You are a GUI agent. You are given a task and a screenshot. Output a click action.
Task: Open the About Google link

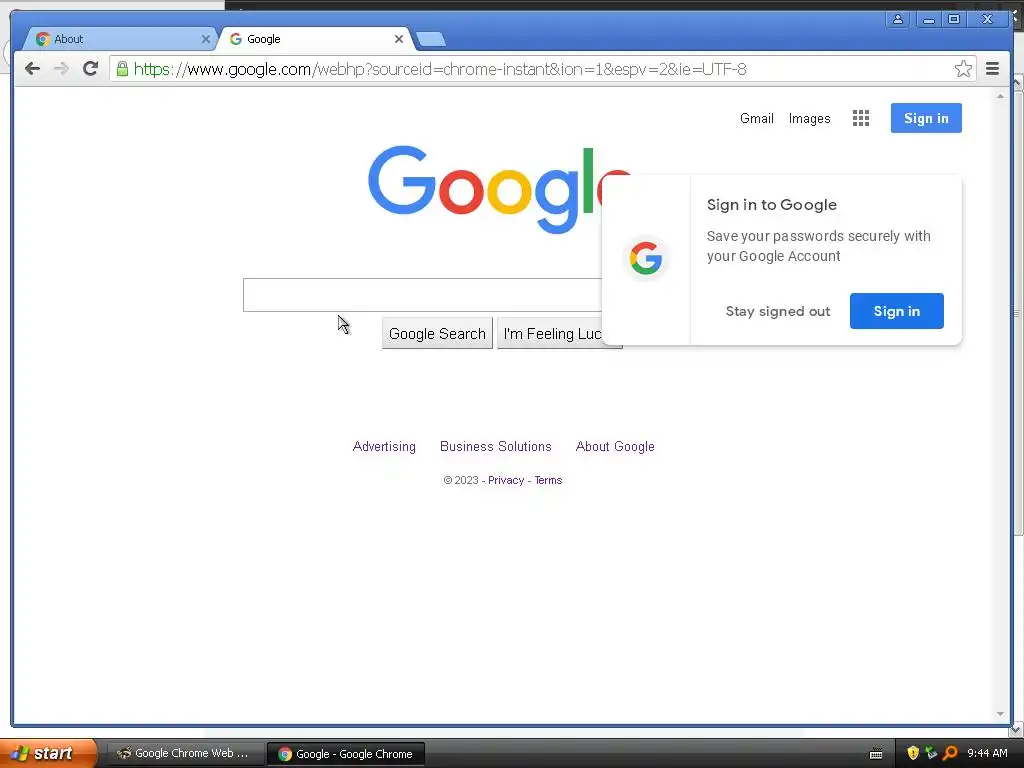tap(615, 447)
